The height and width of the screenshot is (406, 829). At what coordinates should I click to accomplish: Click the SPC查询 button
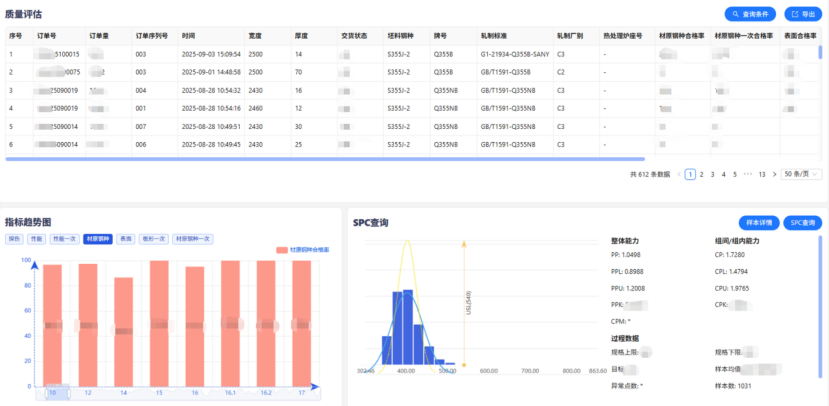(801, 222)
